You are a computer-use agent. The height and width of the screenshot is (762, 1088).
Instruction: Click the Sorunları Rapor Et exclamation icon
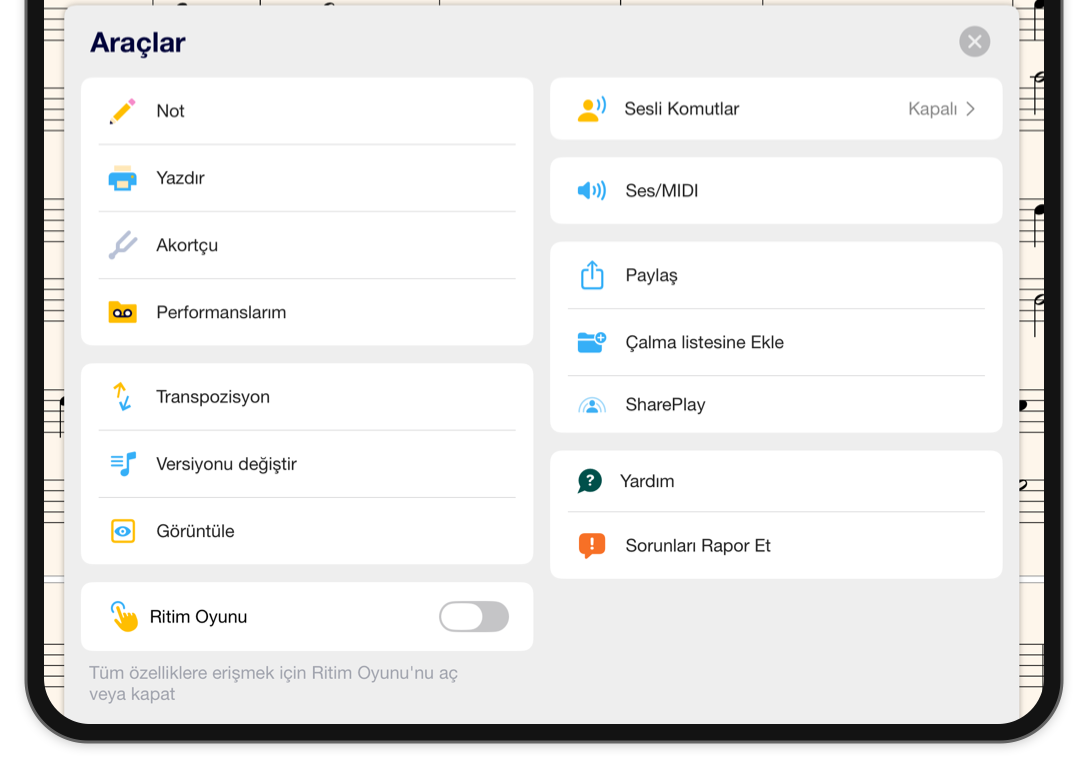tap(592, 545)
